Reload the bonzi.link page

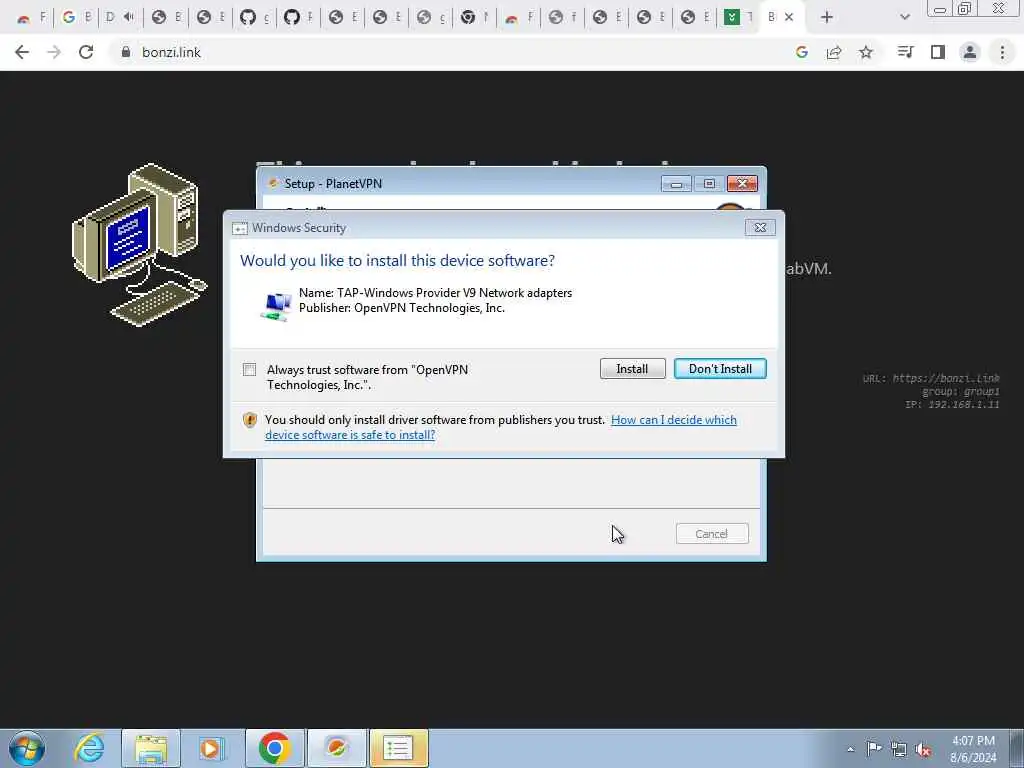point(86,52)
